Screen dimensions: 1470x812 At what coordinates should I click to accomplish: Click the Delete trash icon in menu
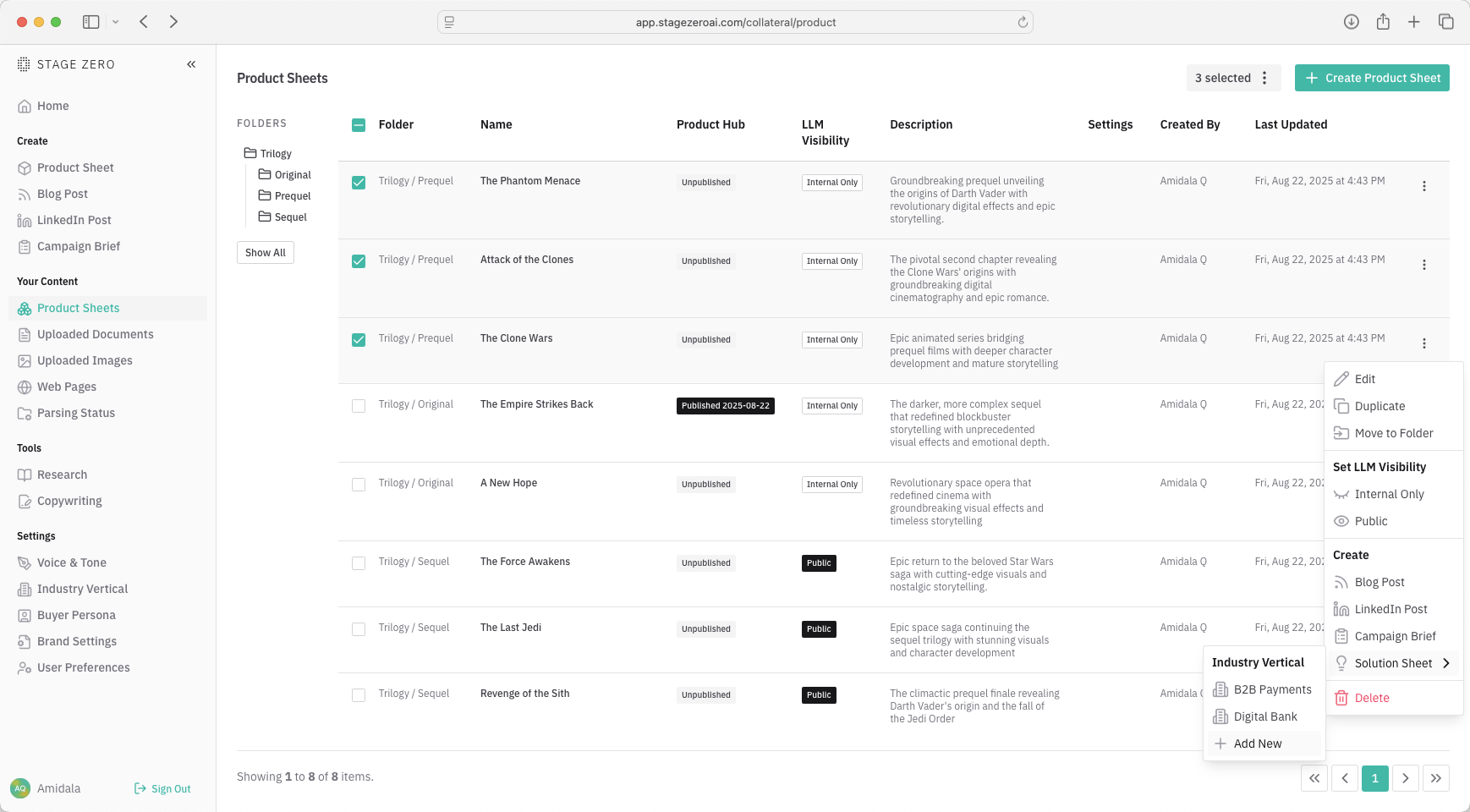tap(1341, 698)
